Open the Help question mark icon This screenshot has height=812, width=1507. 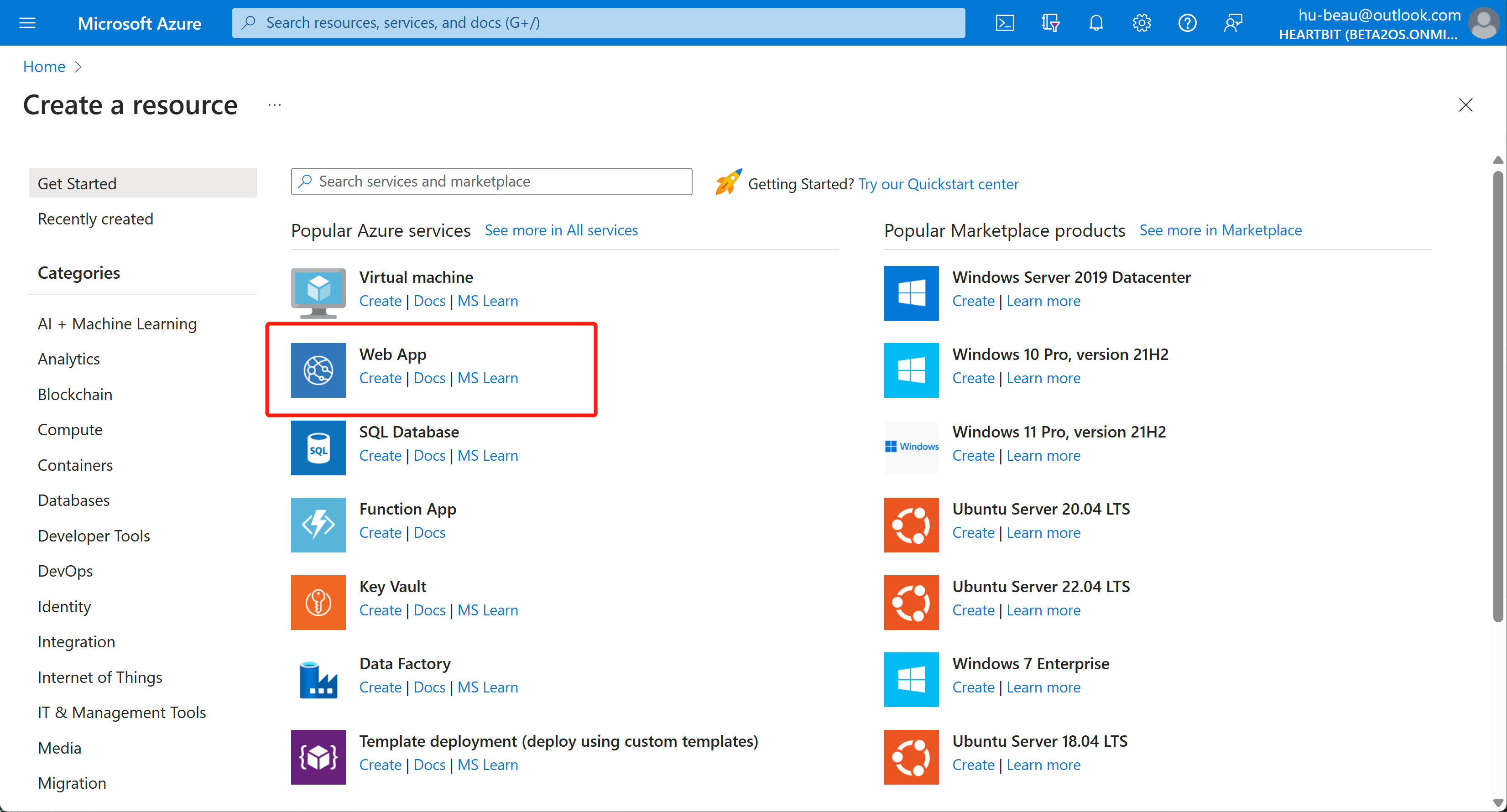(x=1187, y=23)
